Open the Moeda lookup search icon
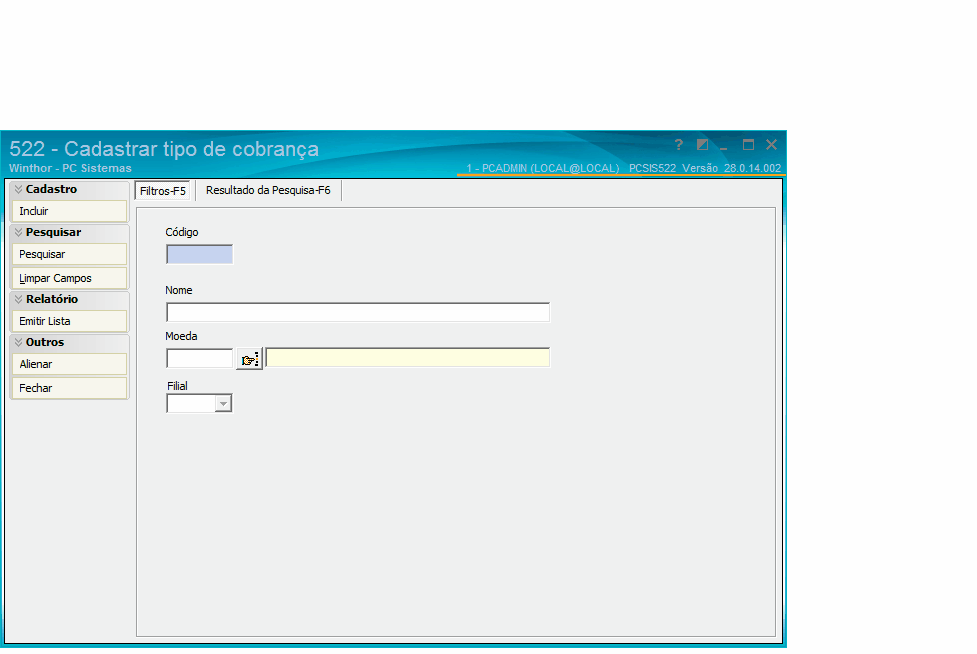The image size is (977, 654). 249,359
